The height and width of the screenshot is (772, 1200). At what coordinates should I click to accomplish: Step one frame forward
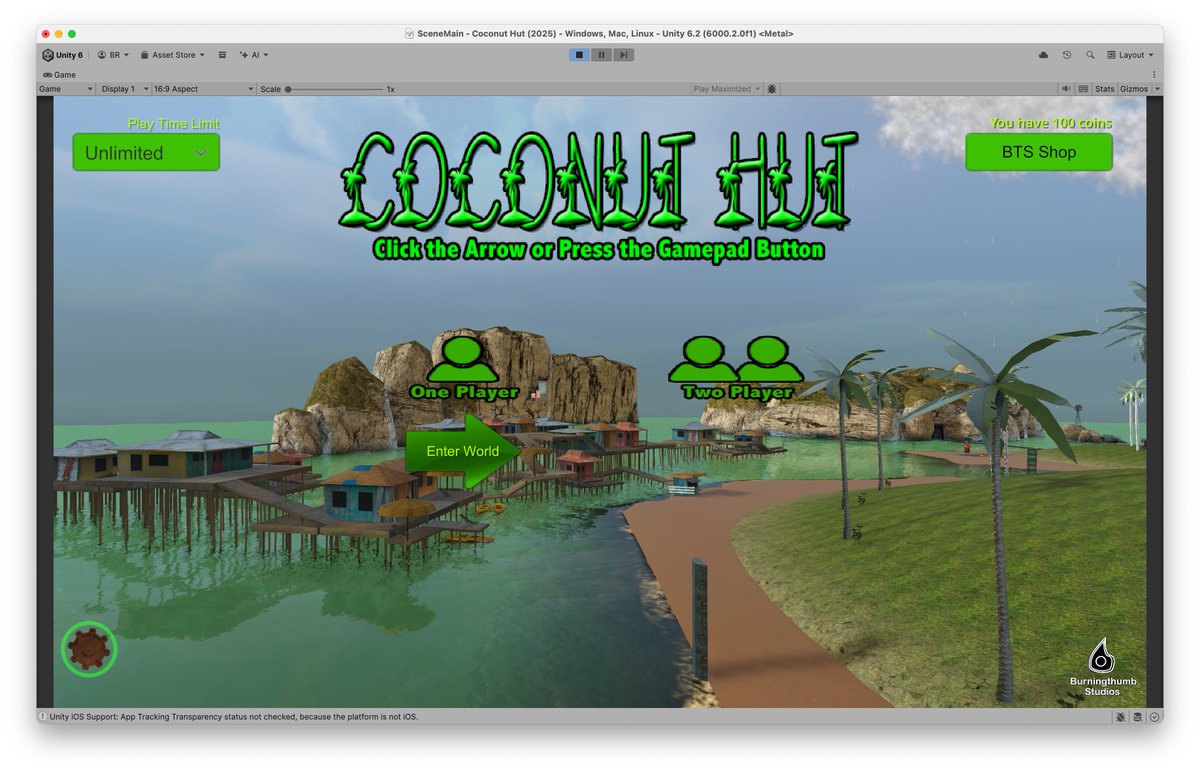tap(623, 55)
